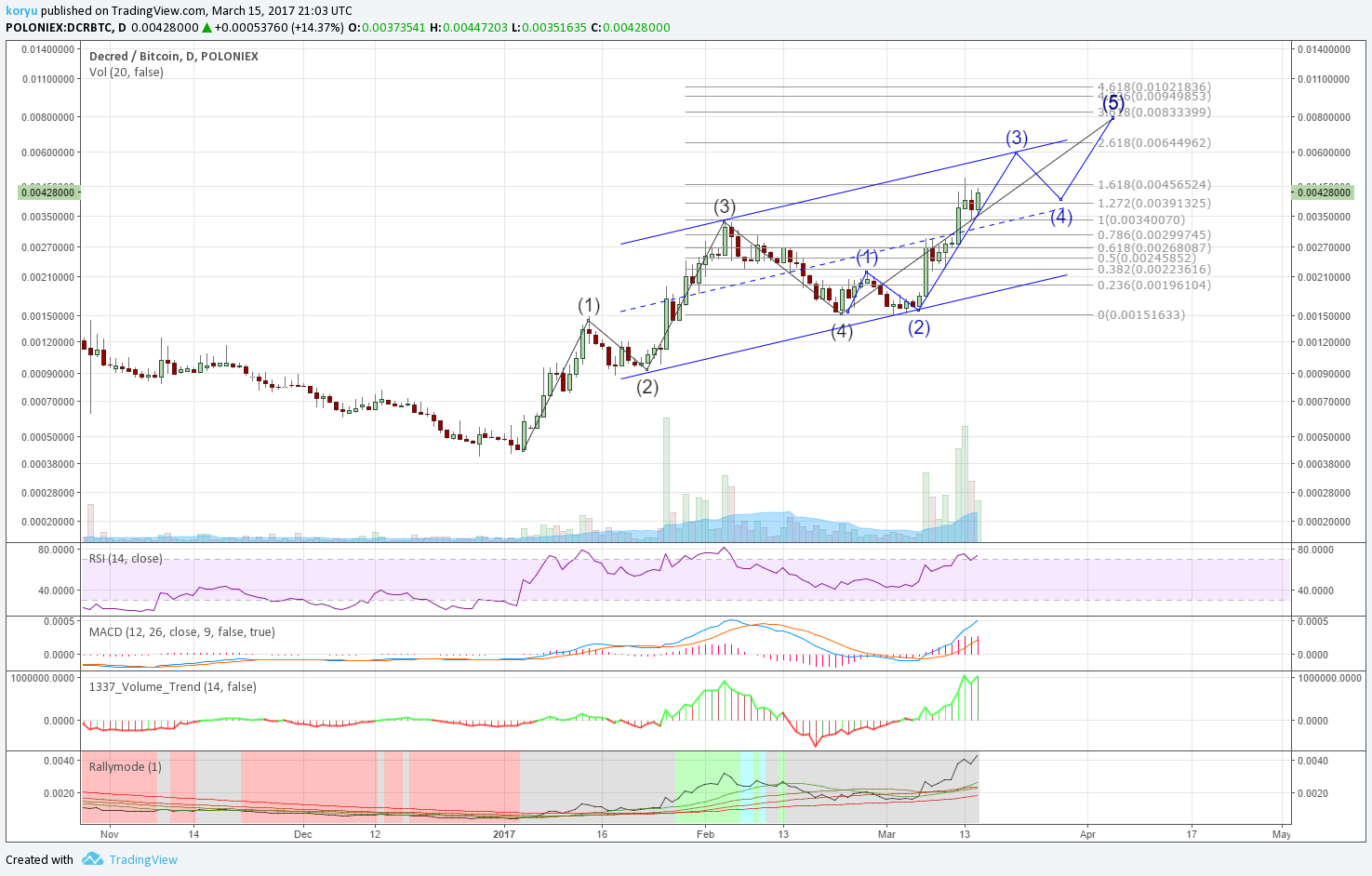Click the blue (5) wave label

[x=1113, y=103]
